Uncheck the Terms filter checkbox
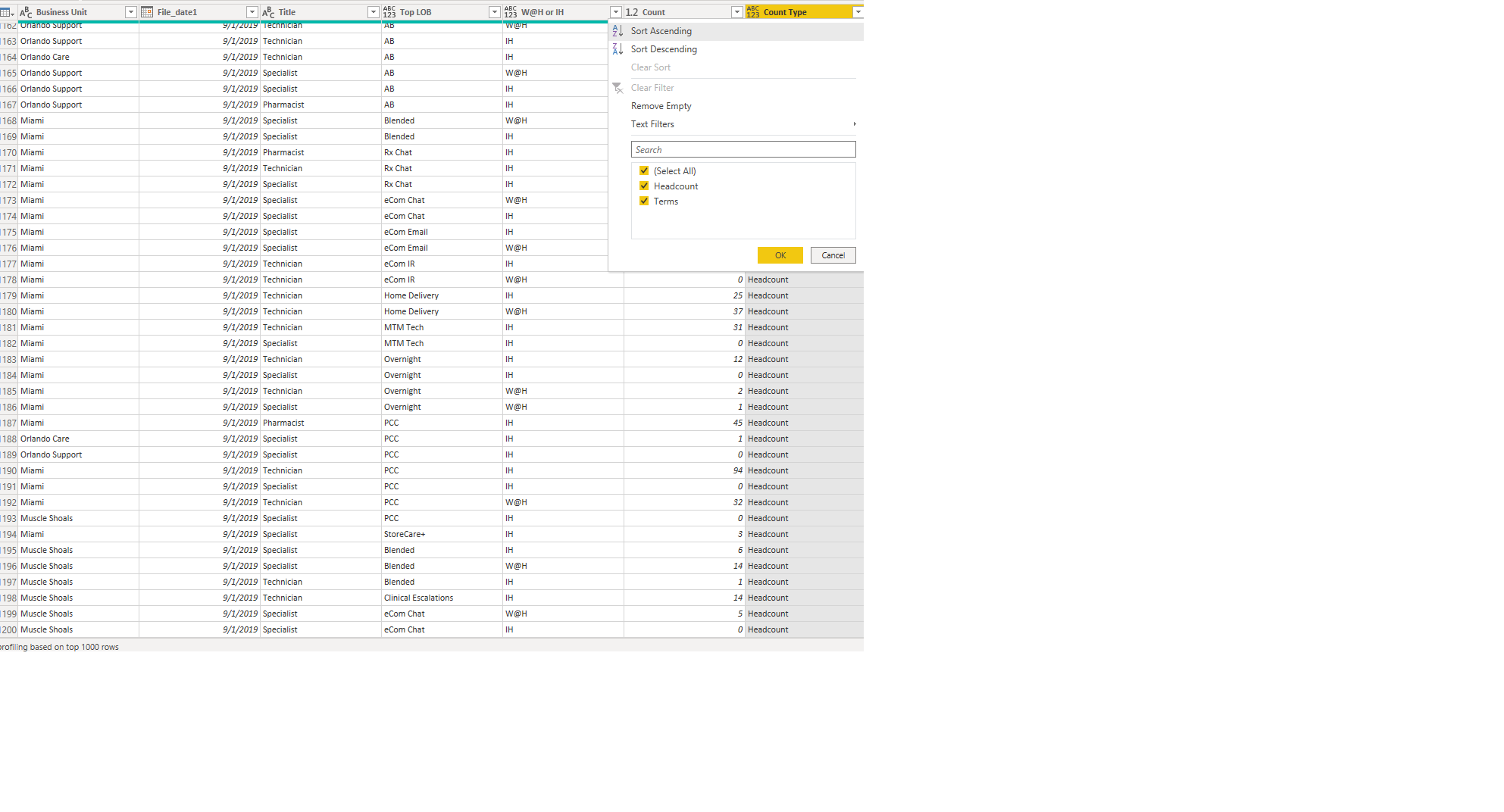Image resolution: width=1504 pixels, height=812 pixels. point(644,201)
